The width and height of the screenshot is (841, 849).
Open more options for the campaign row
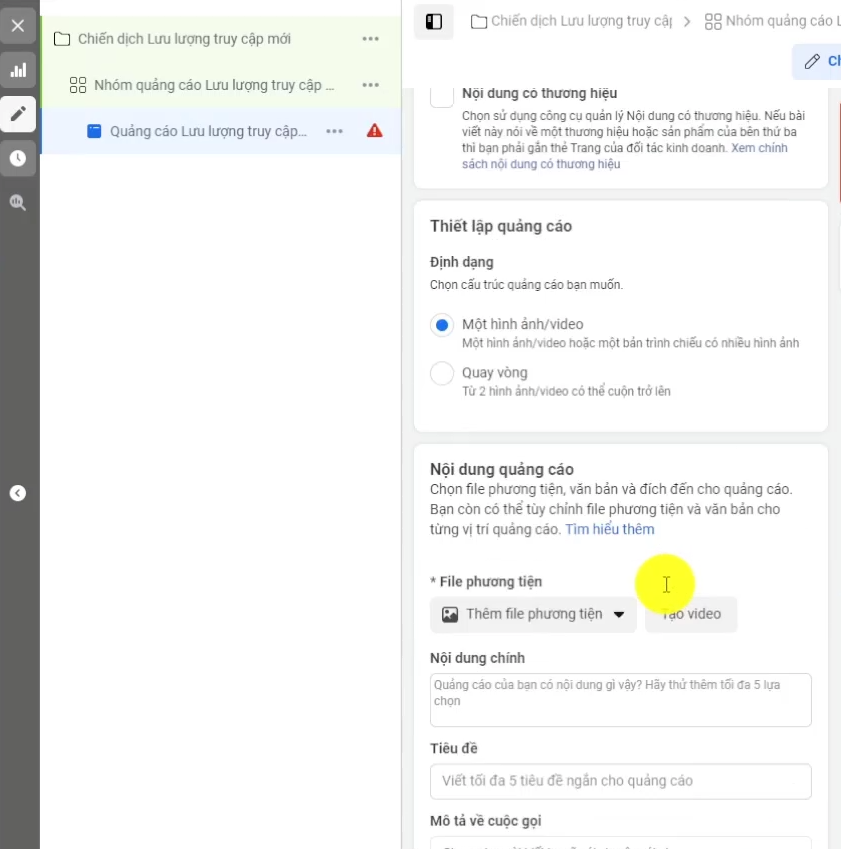pyautogui.click(x=370, y=39)
